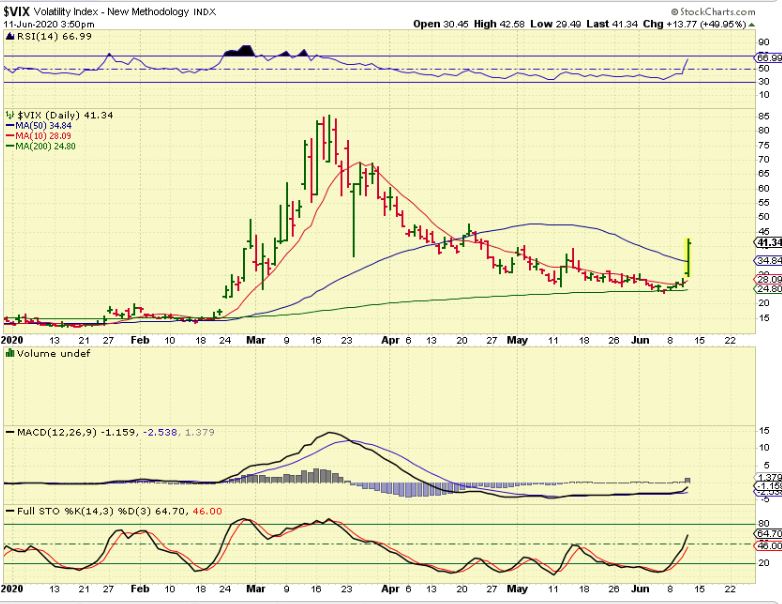Click the MACD(12,26,9) legend label
The image size is (782, 604).
pos(57,432)
